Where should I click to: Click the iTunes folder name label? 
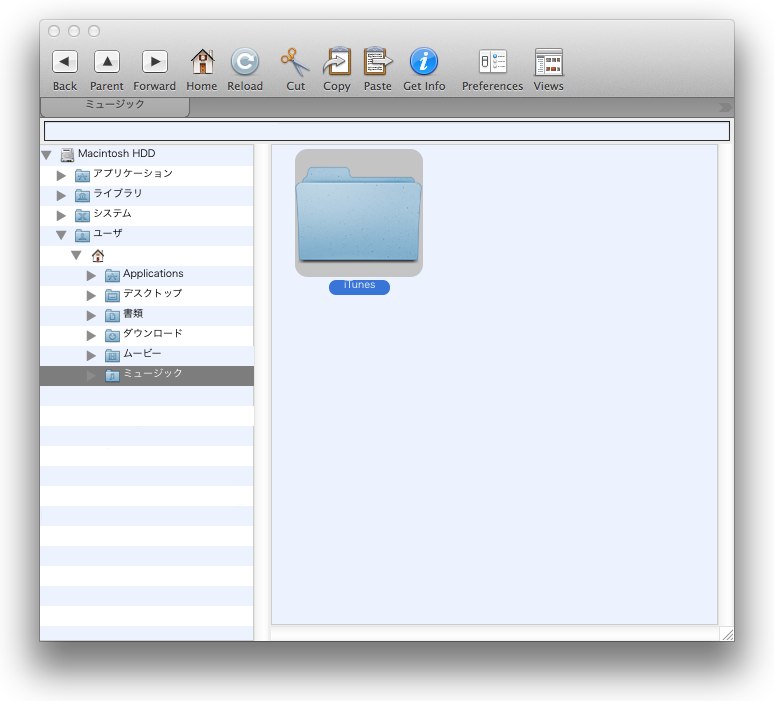click(359, 286)
